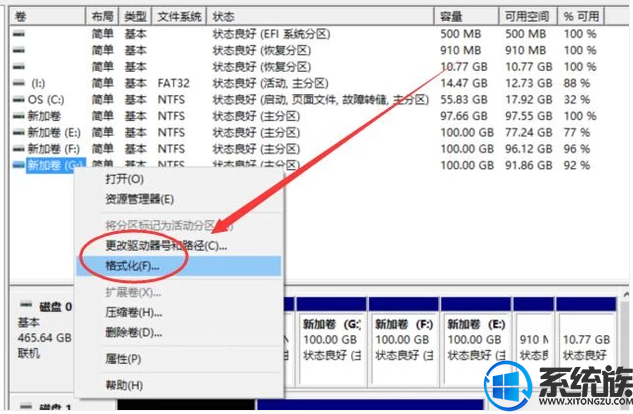Choose 更改驱动器号和路径(C)... from context menu
Image resolution: width=633 pixels, height=414 pixels.
tap(166, 245)
